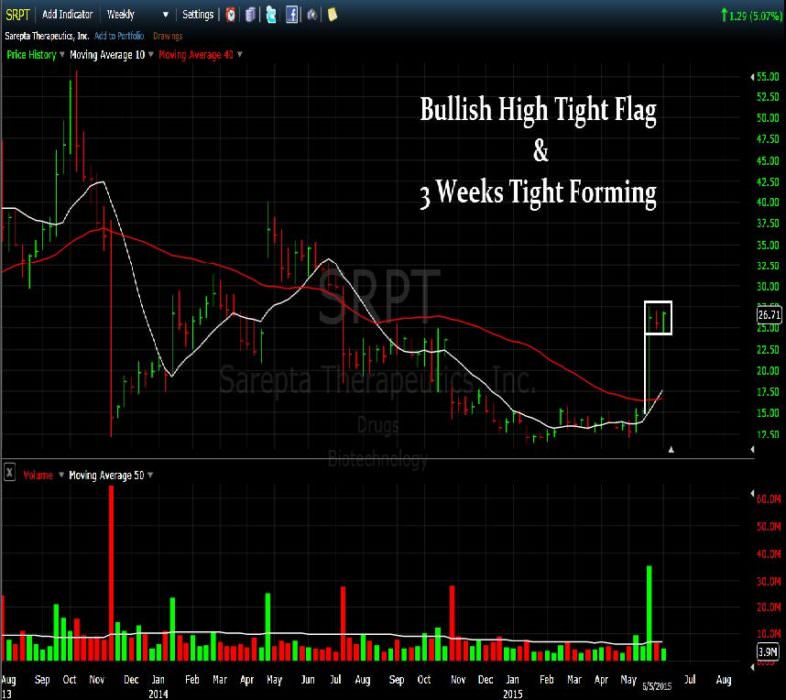Click the Sarepta Therapeutics, Inc. company name
Screen dimensions: 786x700
(47, 36)
